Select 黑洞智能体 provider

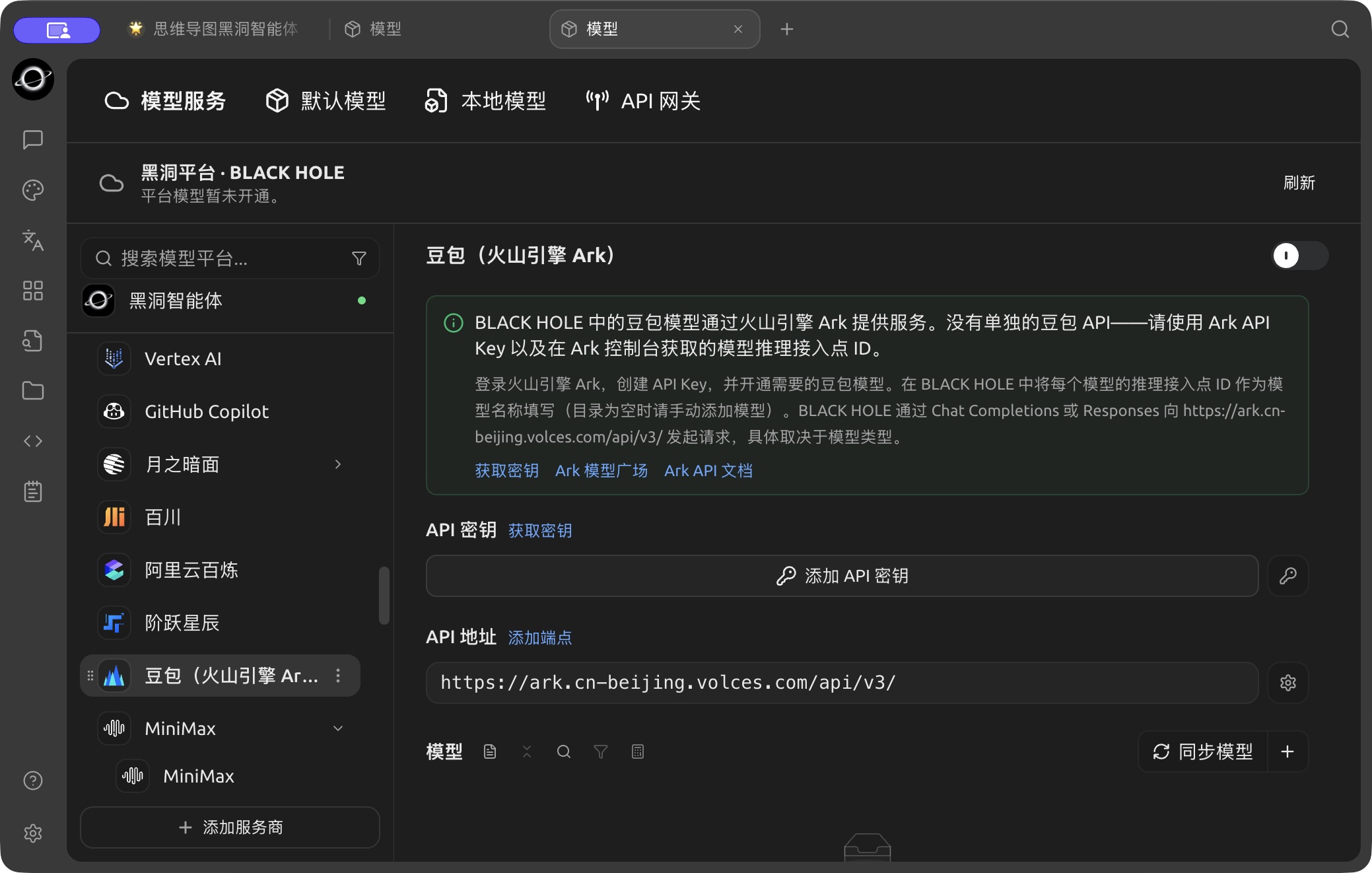point(230,300)
